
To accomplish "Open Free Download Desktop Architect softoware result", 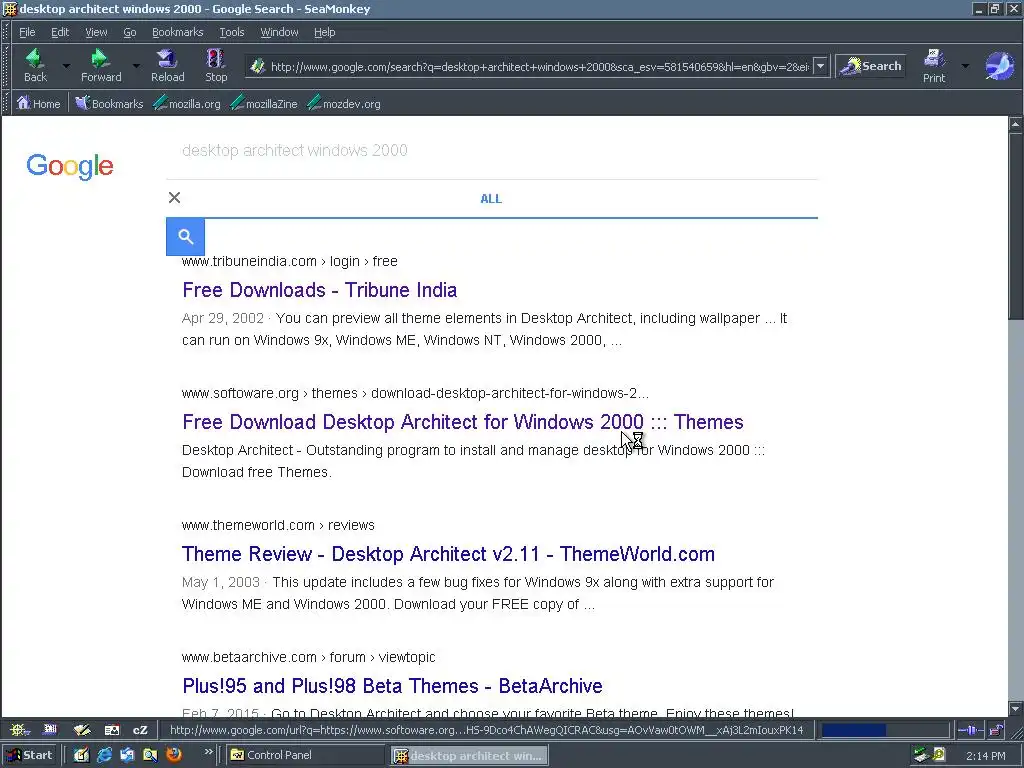I will [x=462, y=422].
